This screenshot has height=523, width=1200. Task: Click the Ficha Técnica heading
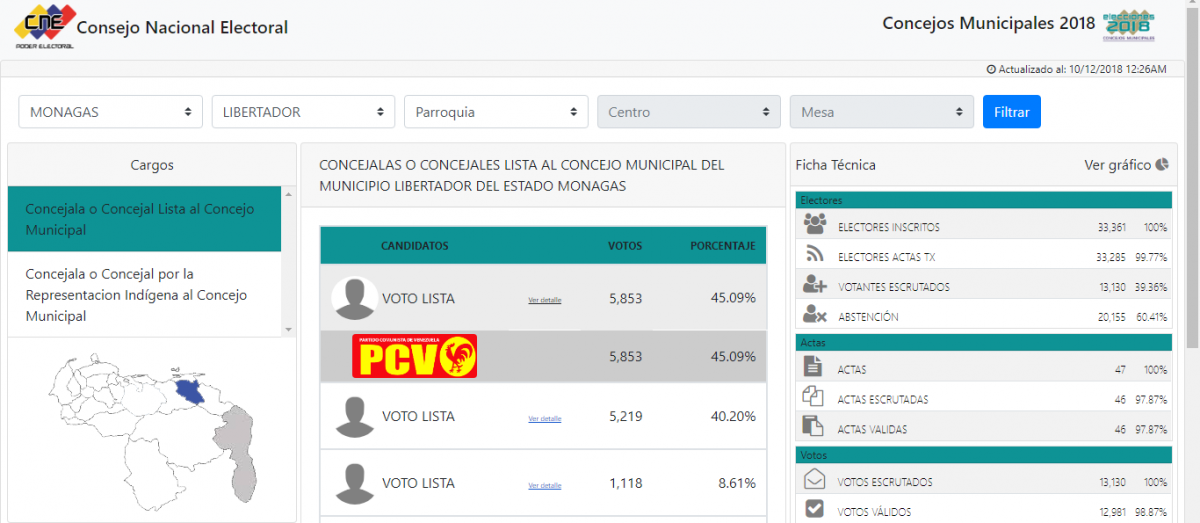tap(835, 165)
